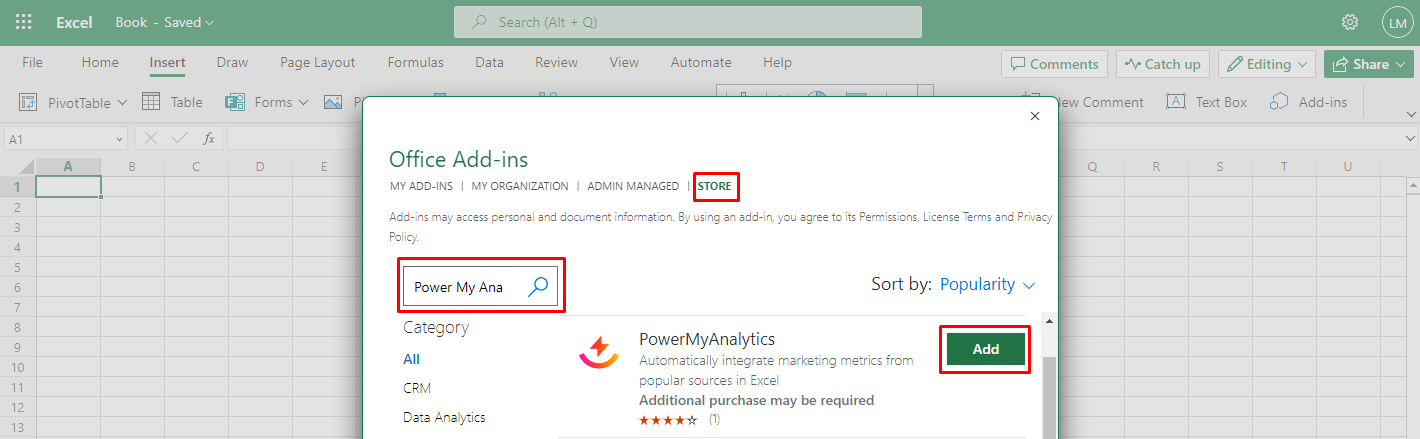
Task: Insert a PivotTable from the ribbon
Action: (74, 102)
